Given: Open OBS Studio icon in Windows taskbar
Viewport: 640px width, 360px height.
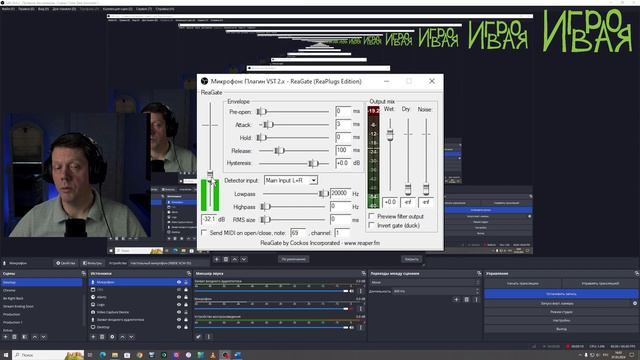Looking at the screenshot, I should point(225,355).
